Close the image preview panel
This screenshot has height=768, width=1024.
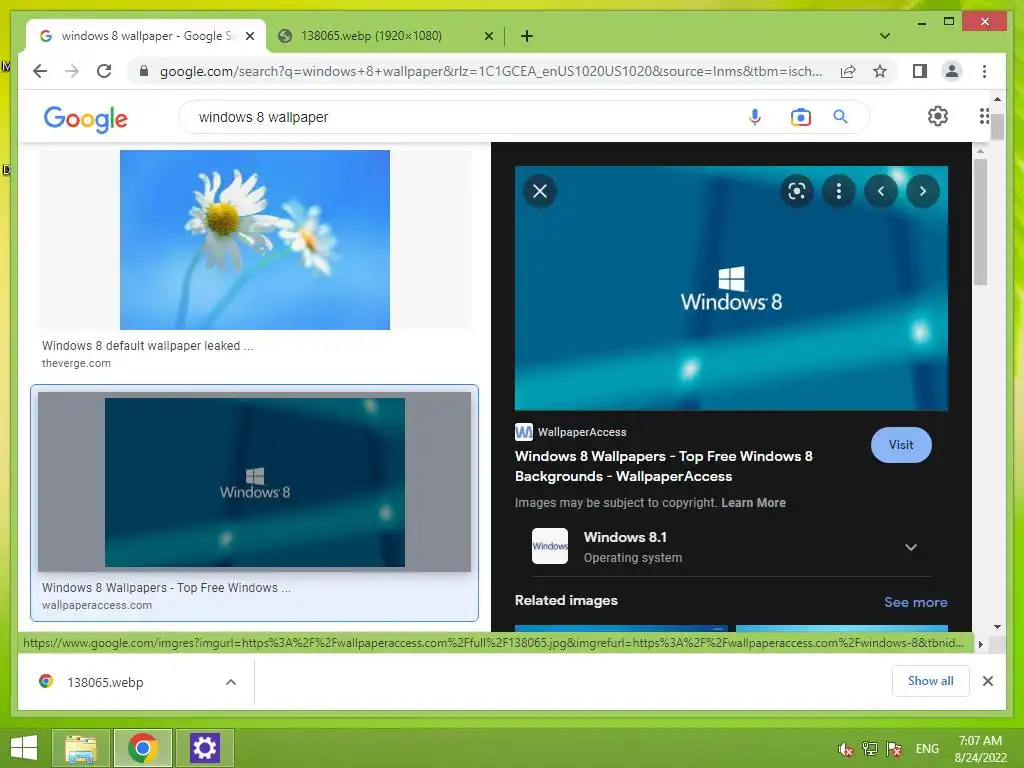point(539,191)
